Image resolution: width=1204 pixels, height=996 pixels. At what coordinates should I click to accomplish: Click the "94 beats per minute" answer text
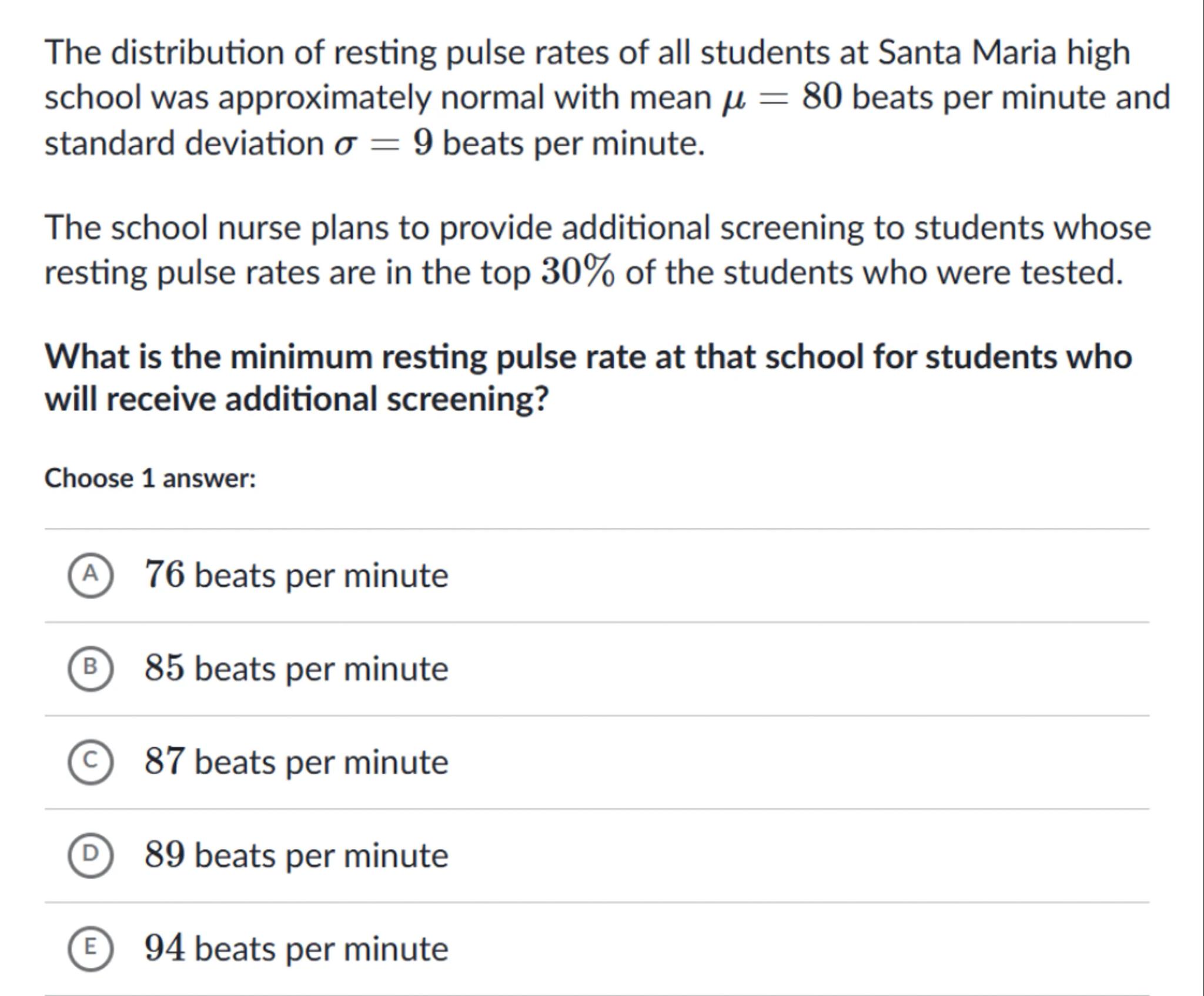(296, 948)
